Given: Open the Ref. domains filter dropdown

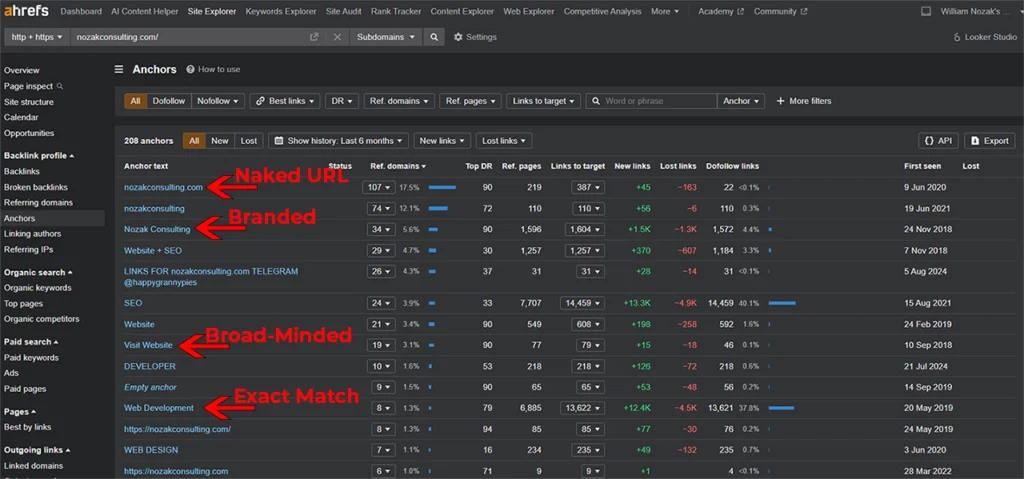Looking at the screenshot, I should click(399, 101).
